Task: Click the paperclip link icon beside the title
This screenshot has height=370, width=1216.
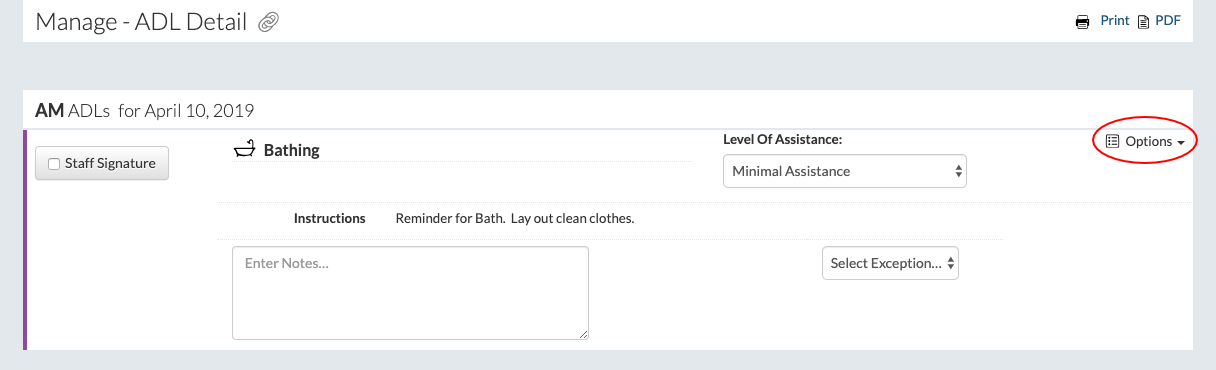Action: (x=268, y=22)
